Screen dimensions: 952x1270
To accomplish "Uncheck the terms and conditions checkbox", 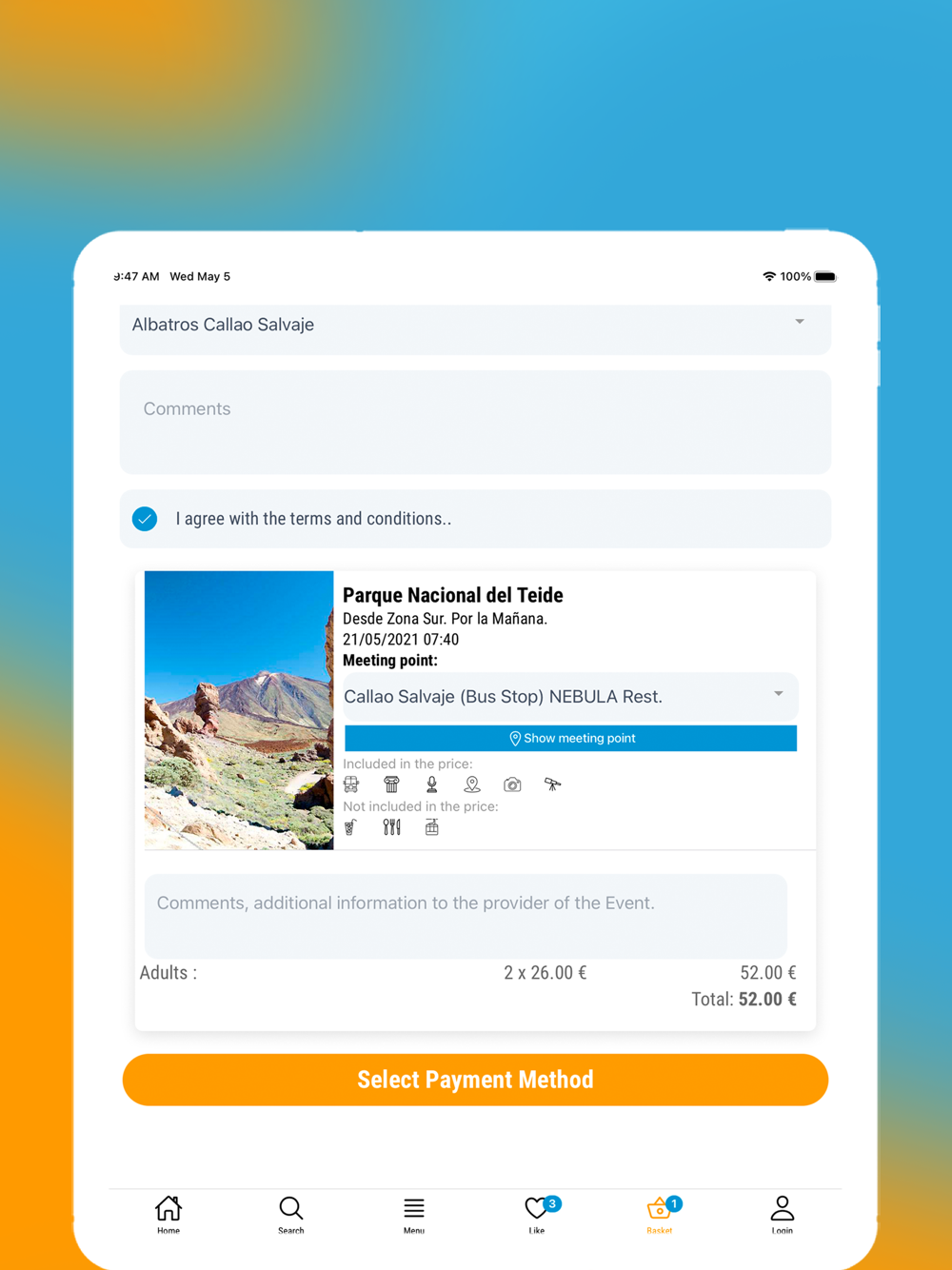I will [x=145, y=519].
